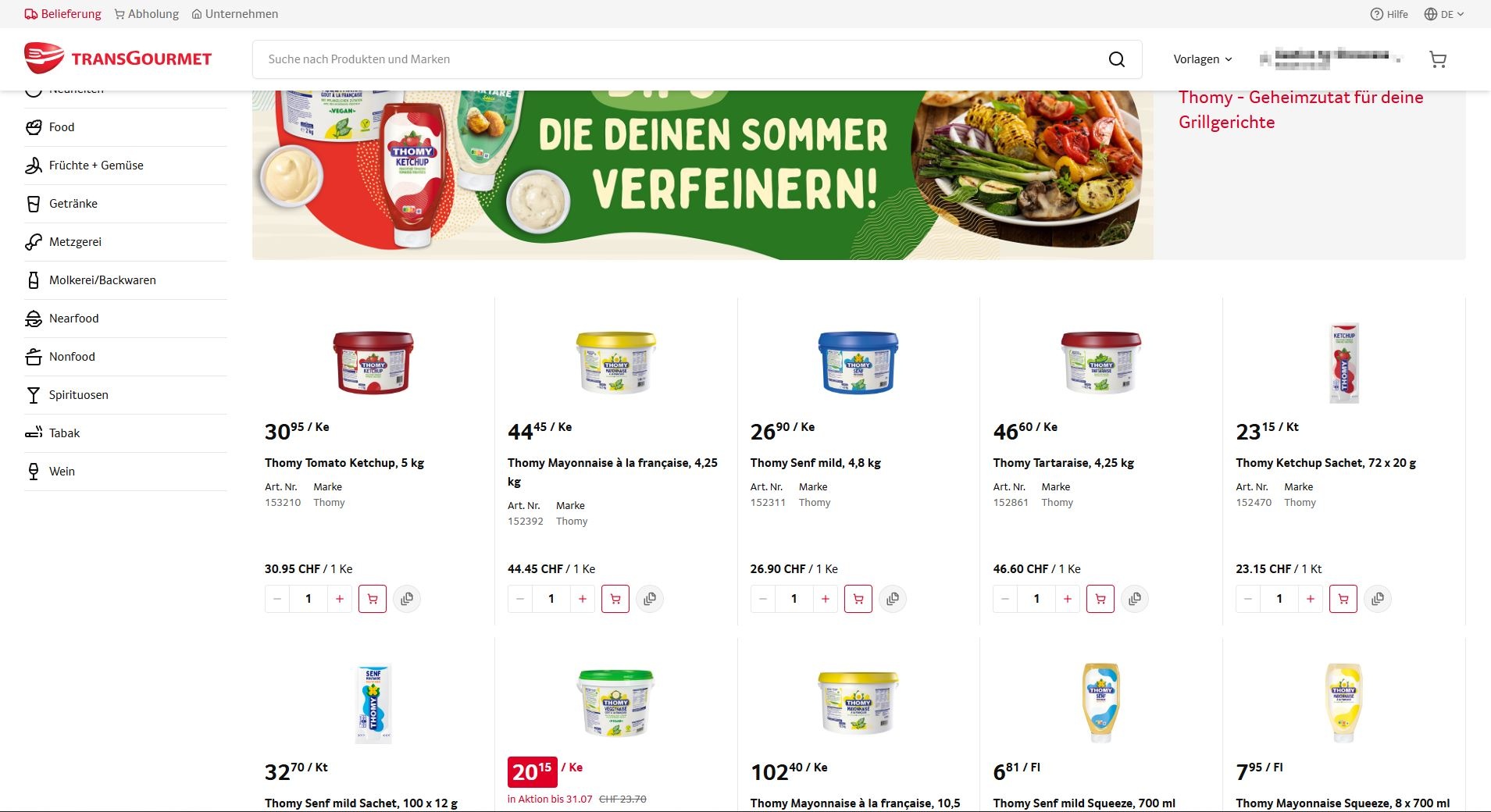1491x812 pixels.
Task: Open the Thomy Geheimzutat Grillgerichte link
Action: pos(1300,109)
